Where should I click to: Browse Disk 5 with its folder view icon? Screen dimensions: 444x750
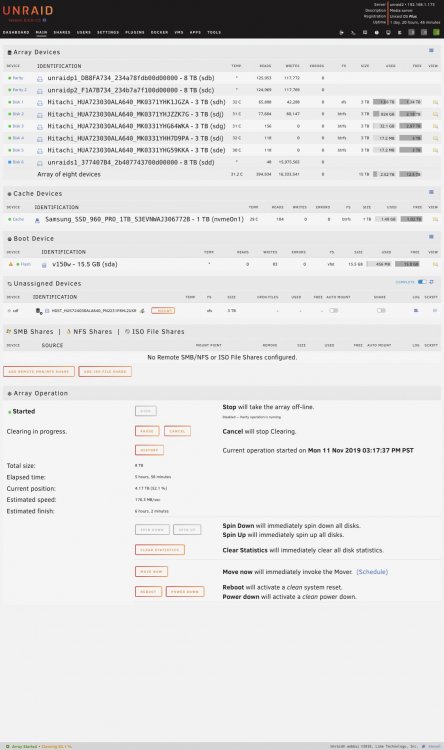(x=435, y=150)
